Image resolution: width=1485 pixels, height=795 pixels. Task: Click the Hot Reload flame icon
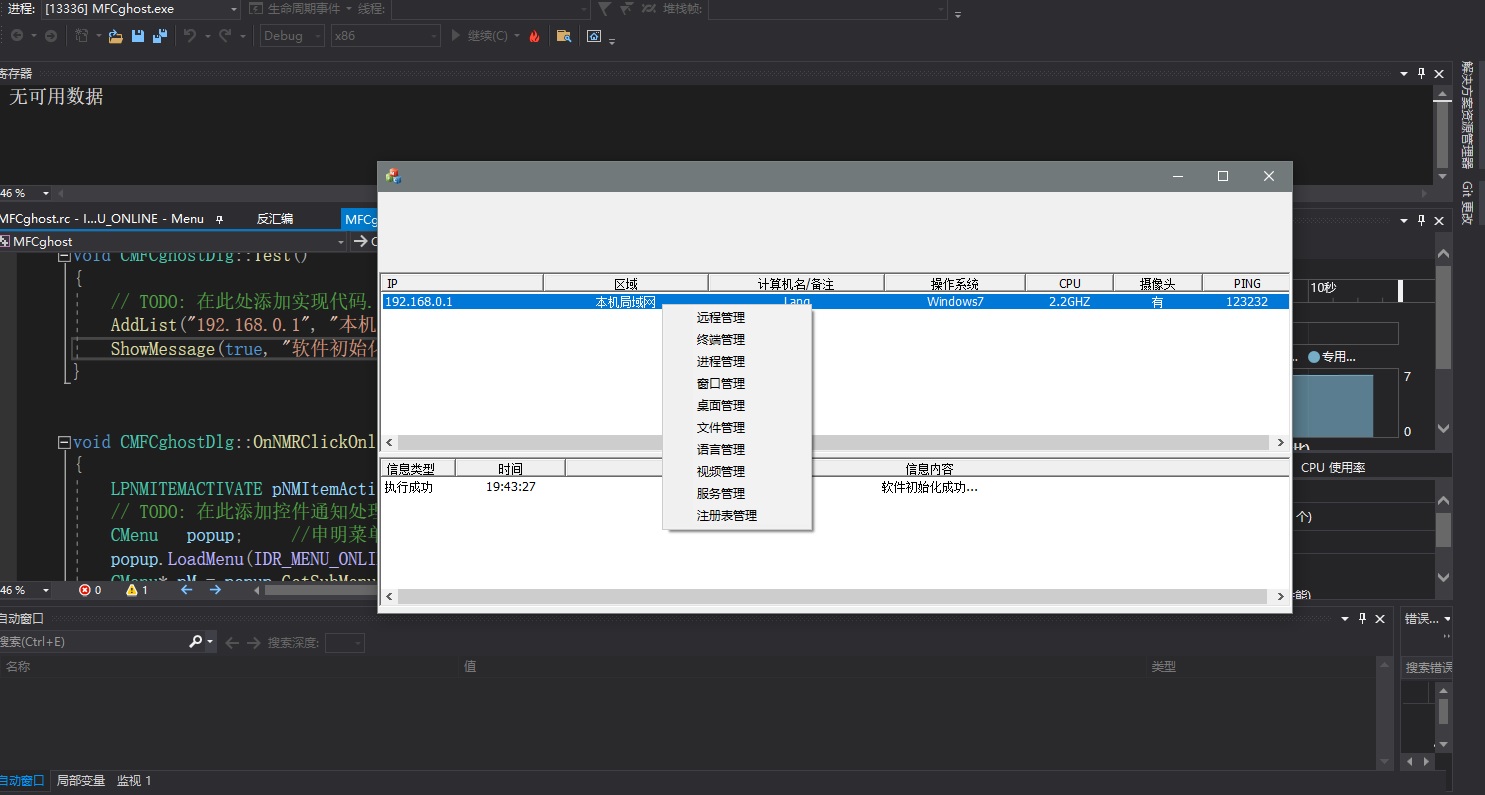click(534, 36)
